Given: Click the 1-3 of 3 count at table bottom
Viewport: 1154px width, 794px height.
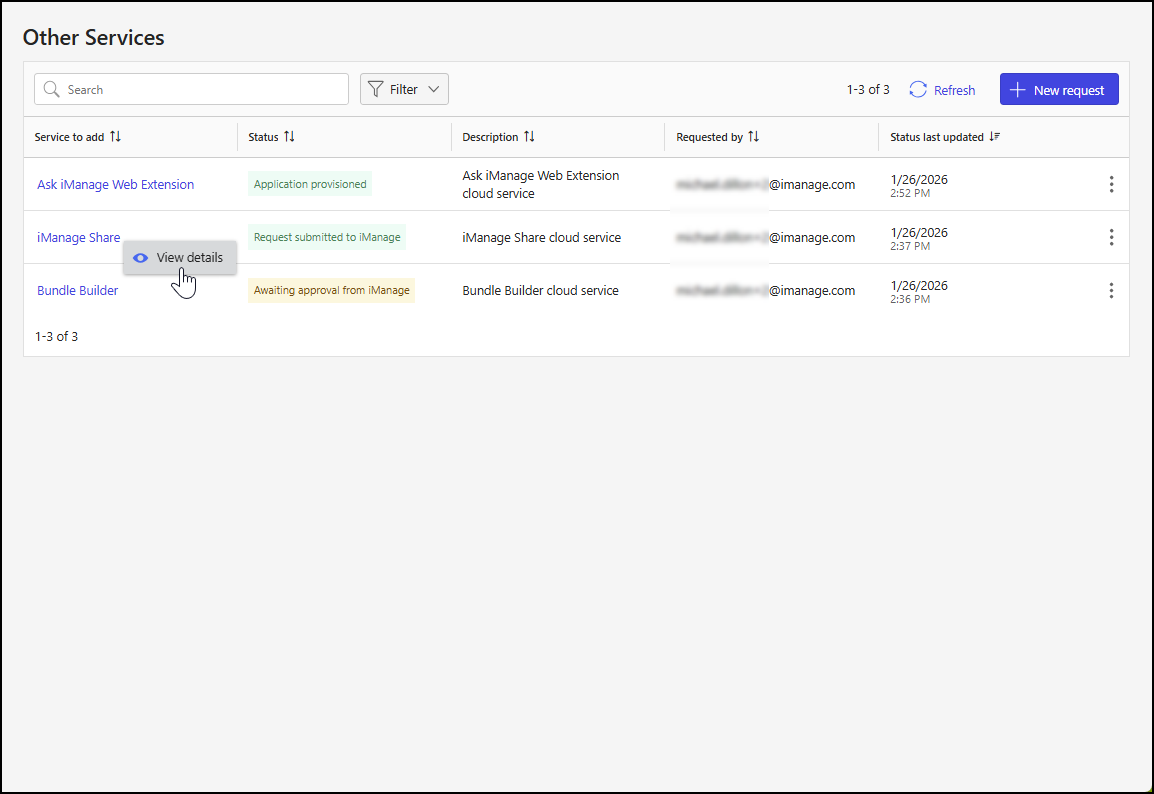Looking at the screenshot, I should pos(57,336).
